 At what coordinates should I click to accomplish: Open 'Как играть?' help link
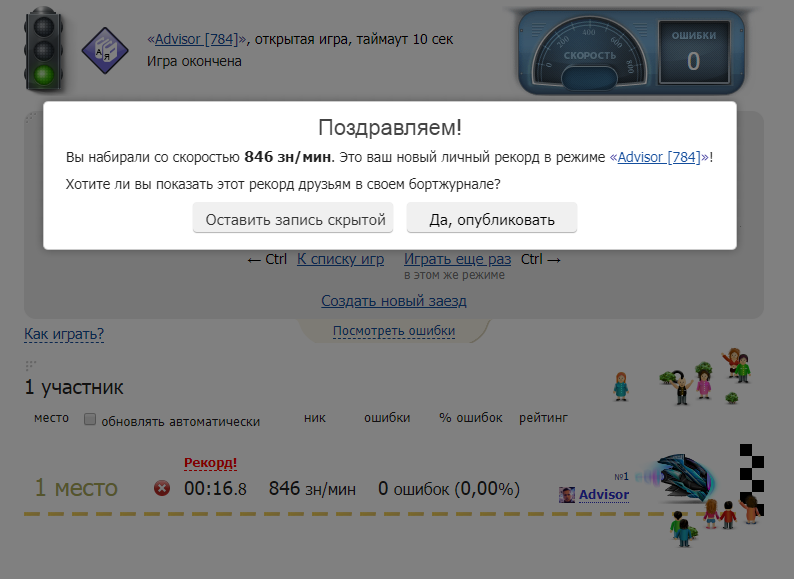[64, 334]
